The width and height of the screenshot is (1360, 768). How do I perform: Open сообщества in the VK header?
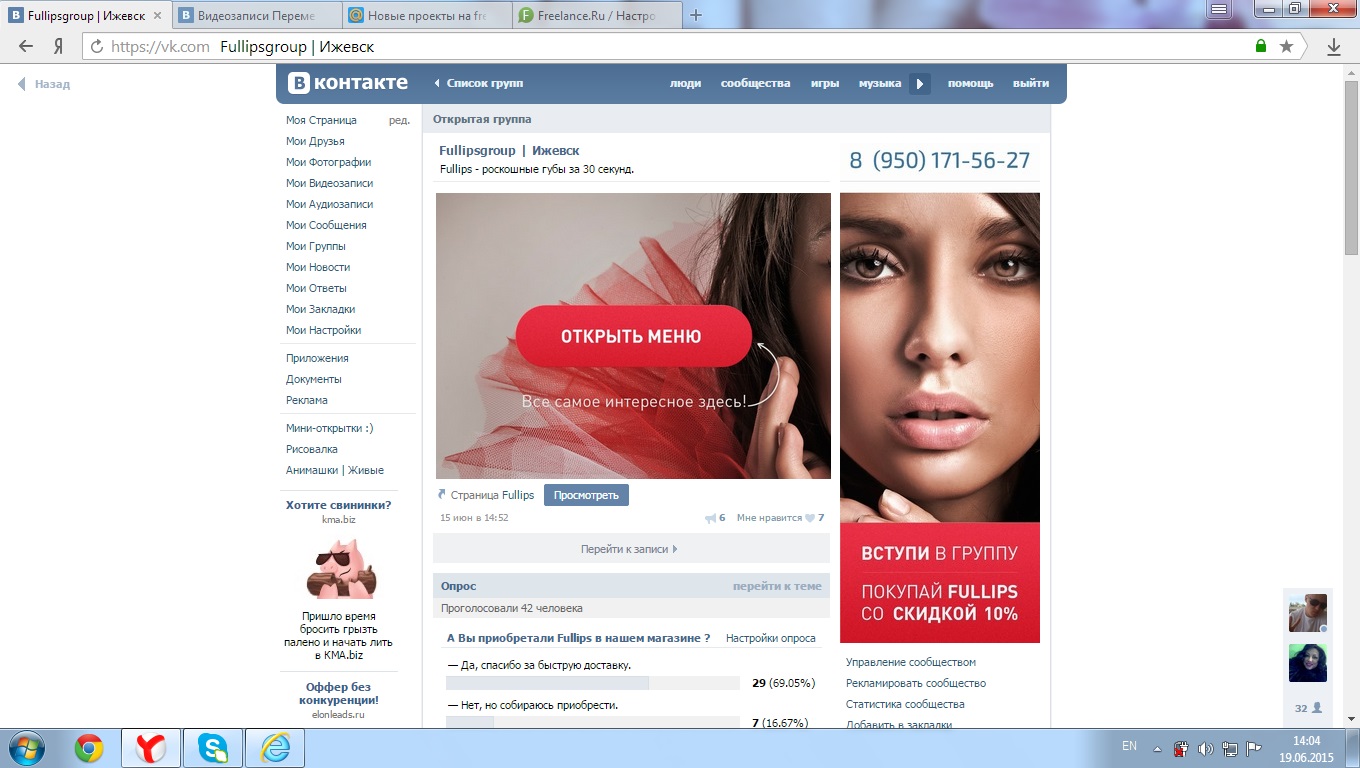click(x=755, y=84)
